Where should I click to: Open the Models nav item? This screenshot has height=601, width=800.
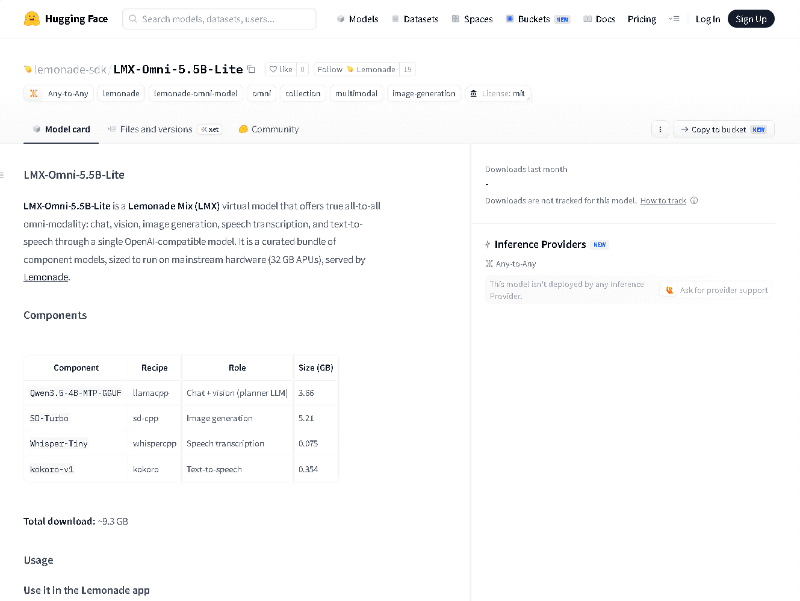358,19
